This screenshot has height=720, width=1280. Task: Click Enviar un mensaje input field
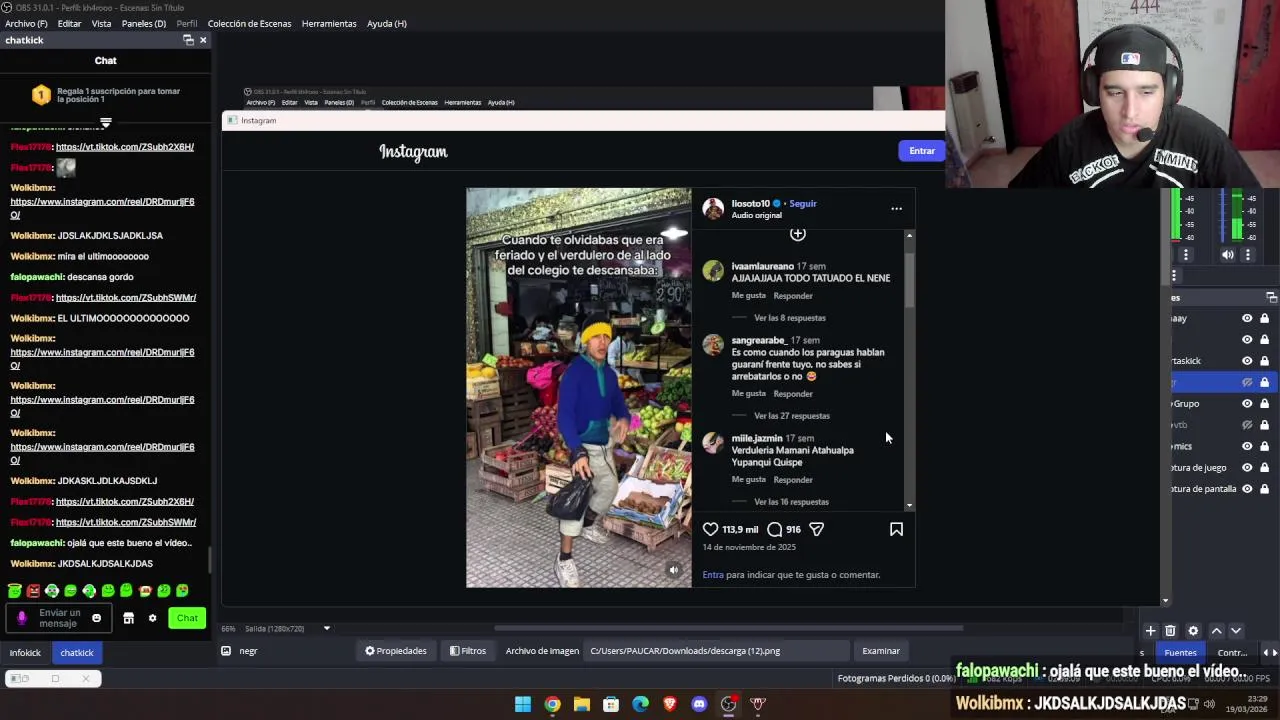[x=58, y=618]
